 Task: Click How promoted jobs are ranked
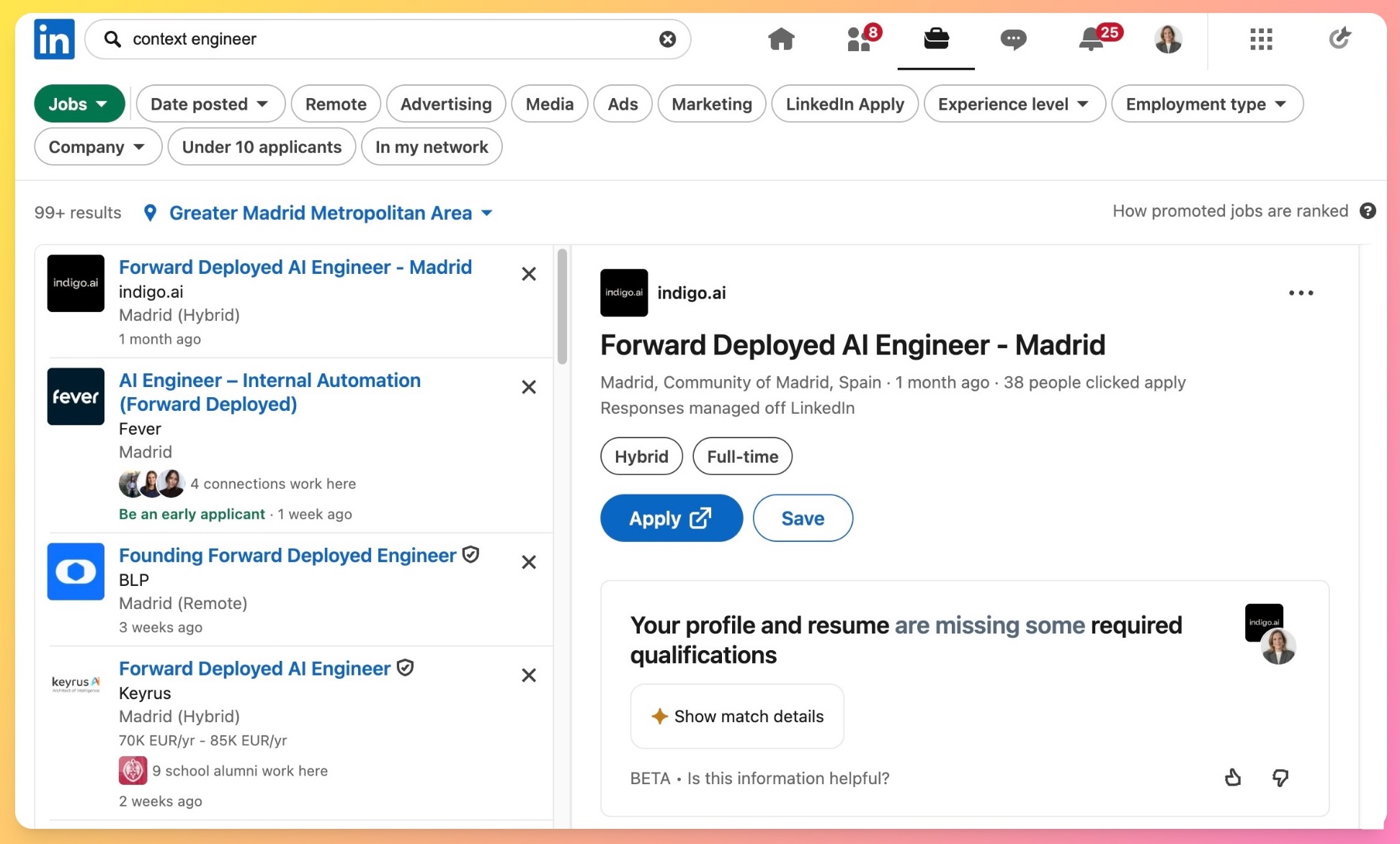1230,211
